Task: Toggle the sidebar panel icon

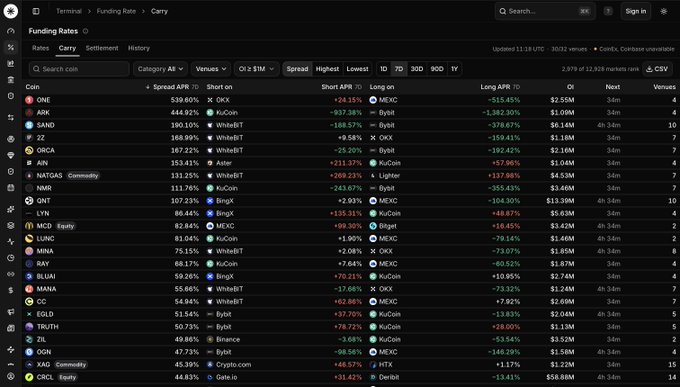Action: coord(36,11)
